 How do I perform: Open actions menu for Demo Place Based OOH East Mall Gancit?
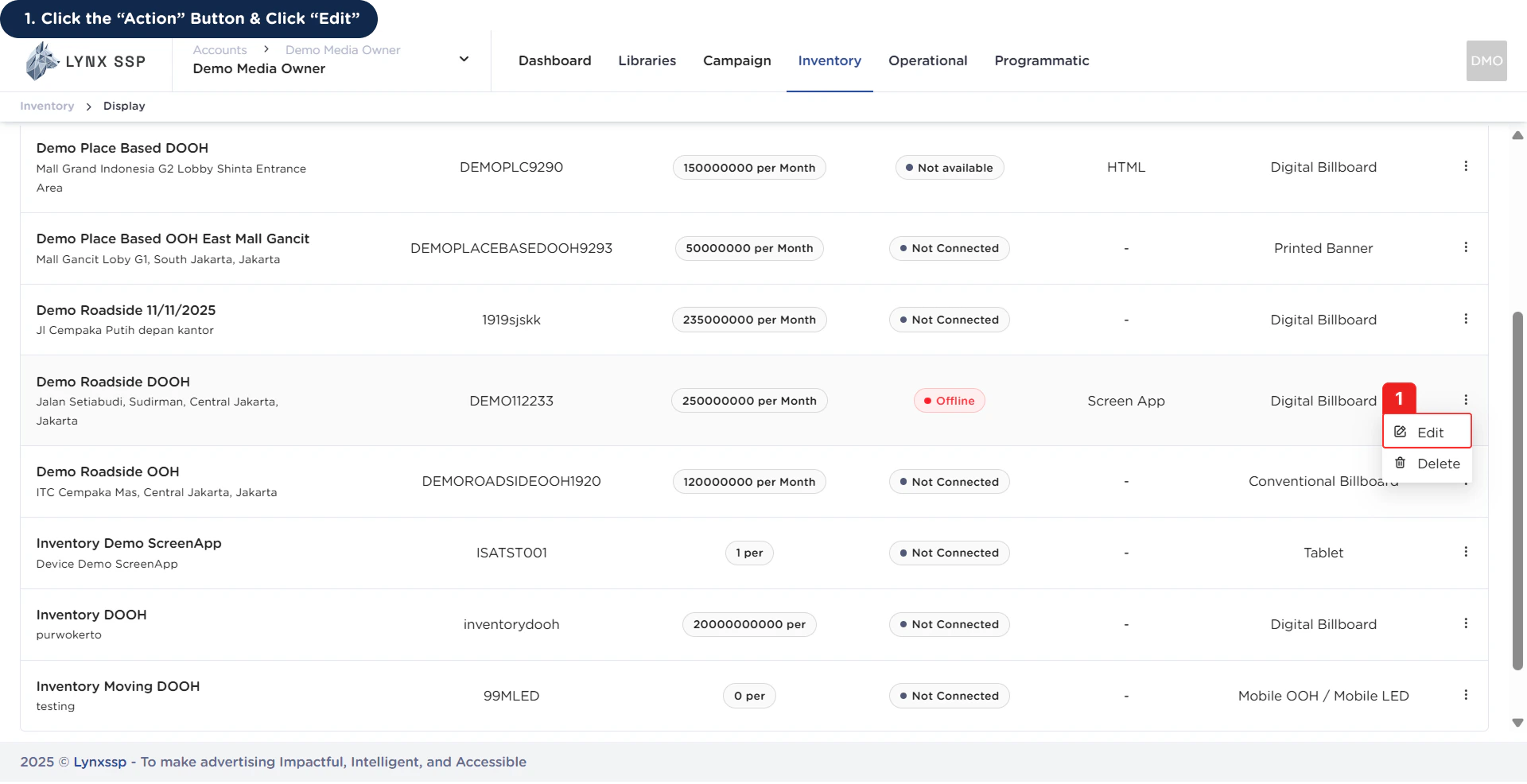1466,247
